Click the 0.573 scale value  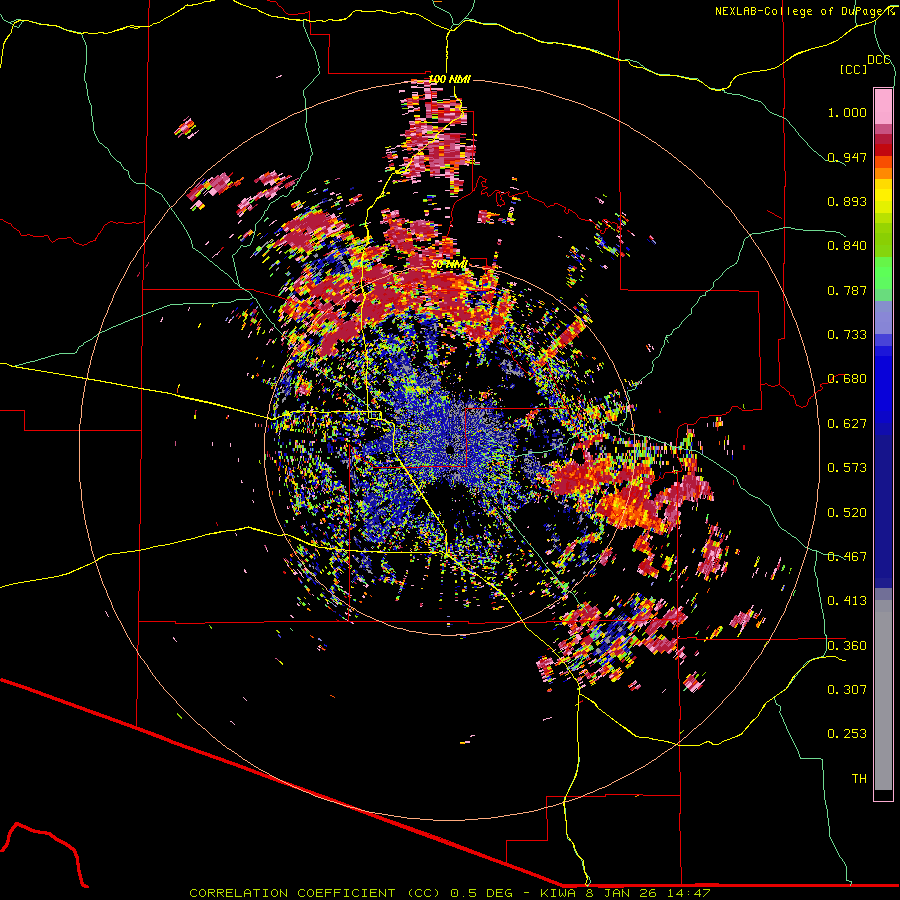point(847,468)
